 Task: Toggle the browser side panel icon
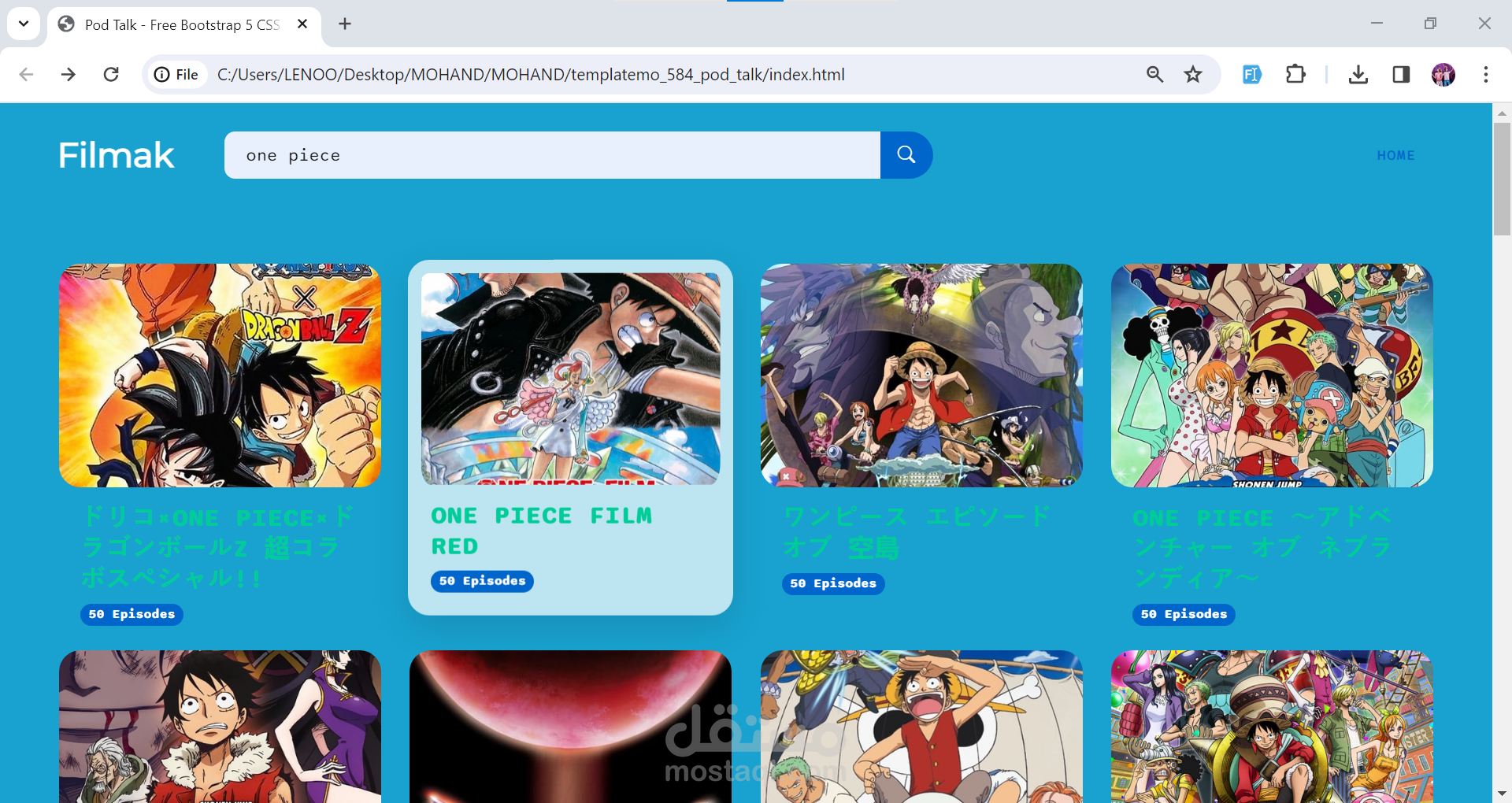pos(1401,75)
